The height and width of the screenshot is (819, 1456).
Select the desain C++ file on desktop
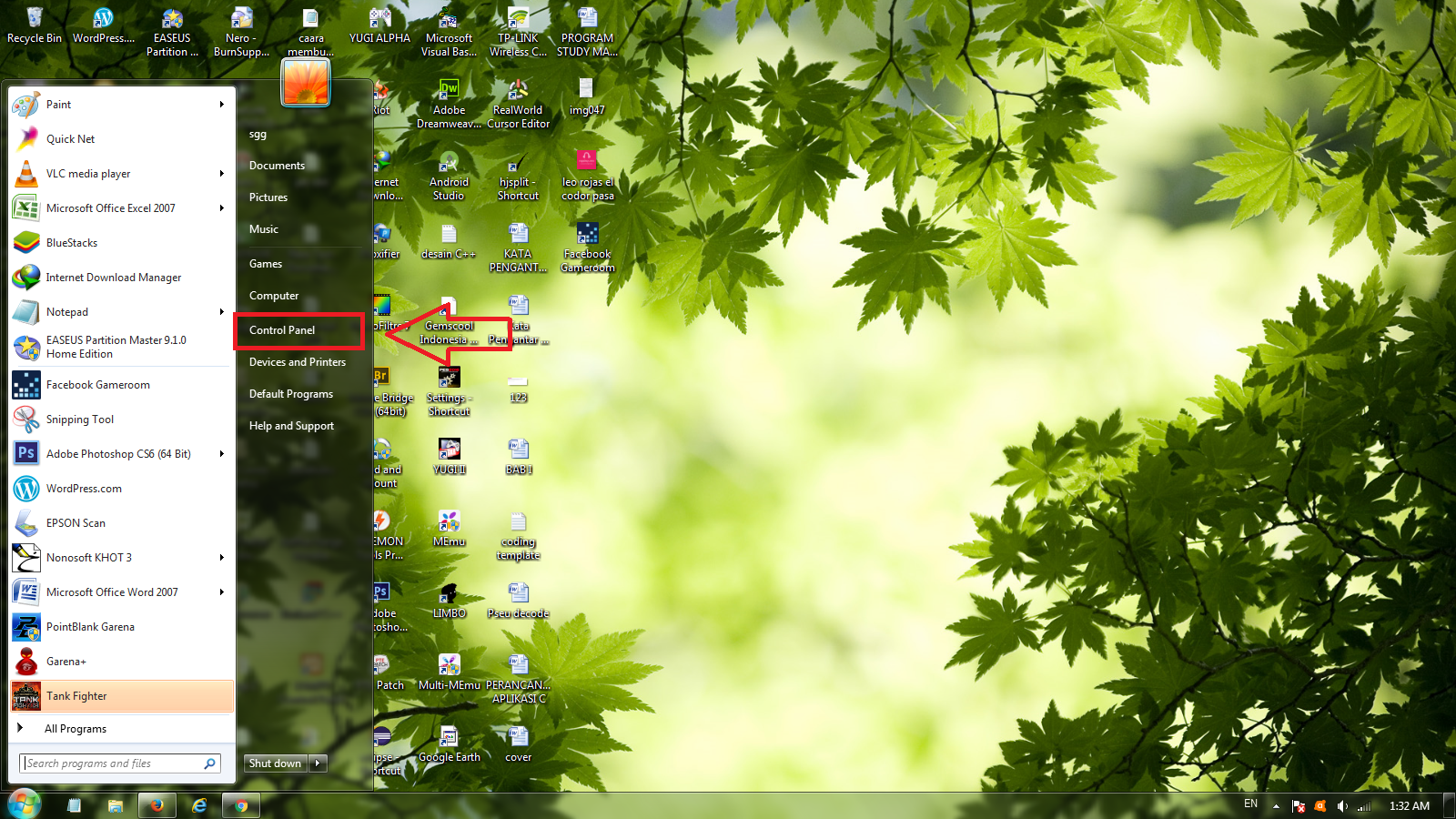point(449,241)
